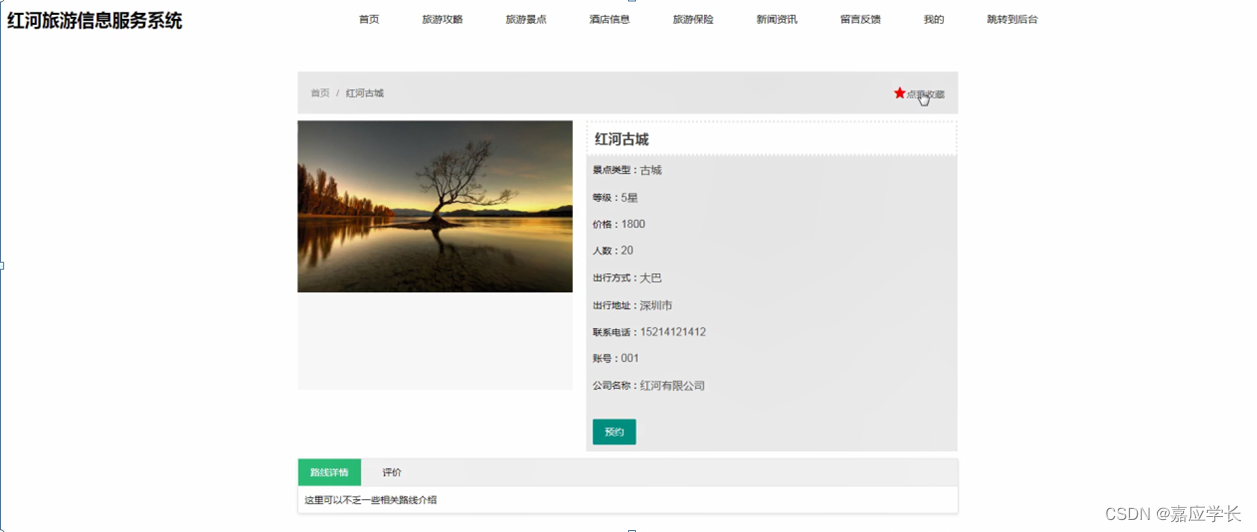Click 跳转到后台 link
Viewport: 1257px width, 532px height.
[x=1012, y=19]
